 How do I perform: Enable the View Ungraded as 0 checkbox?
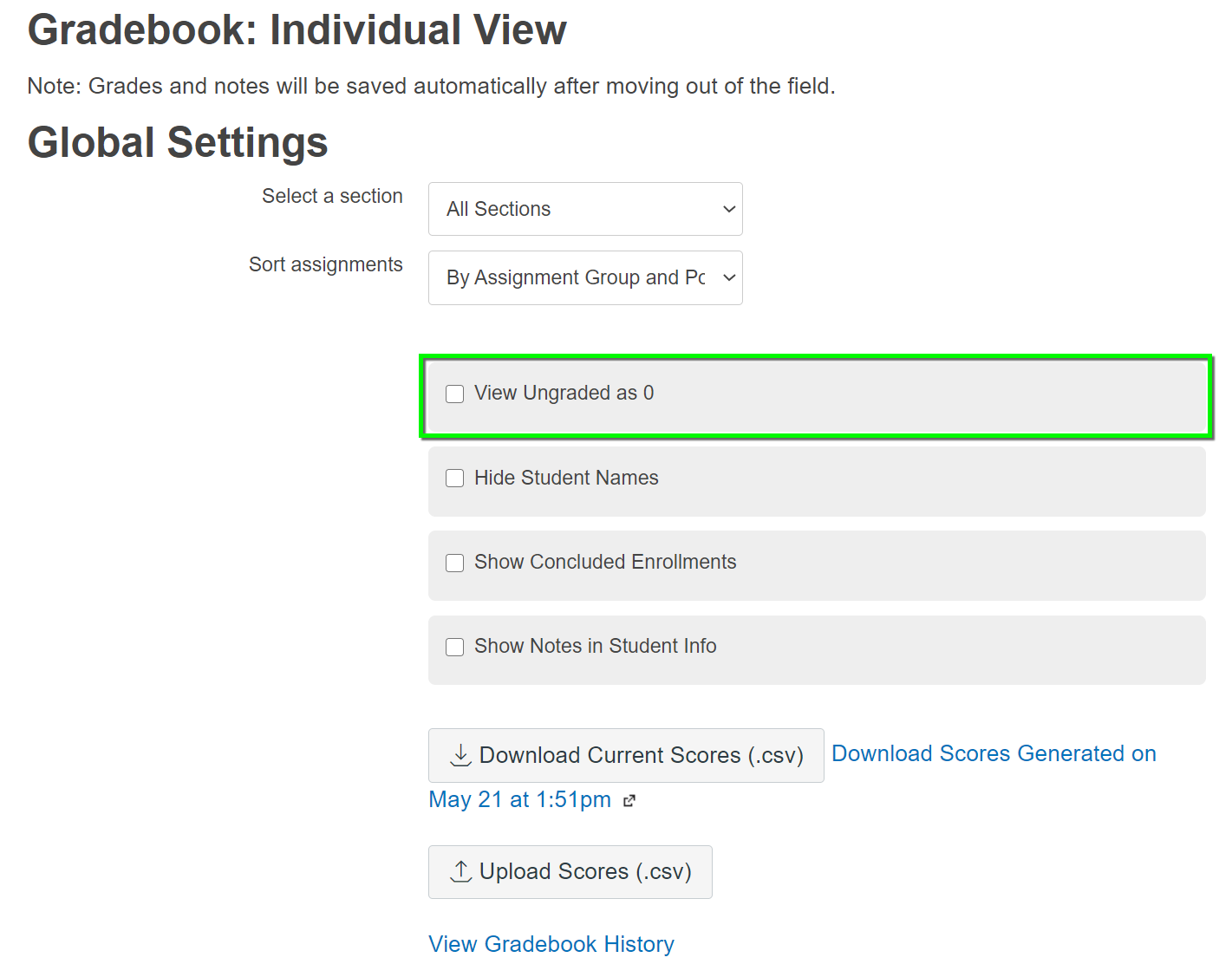455,394
